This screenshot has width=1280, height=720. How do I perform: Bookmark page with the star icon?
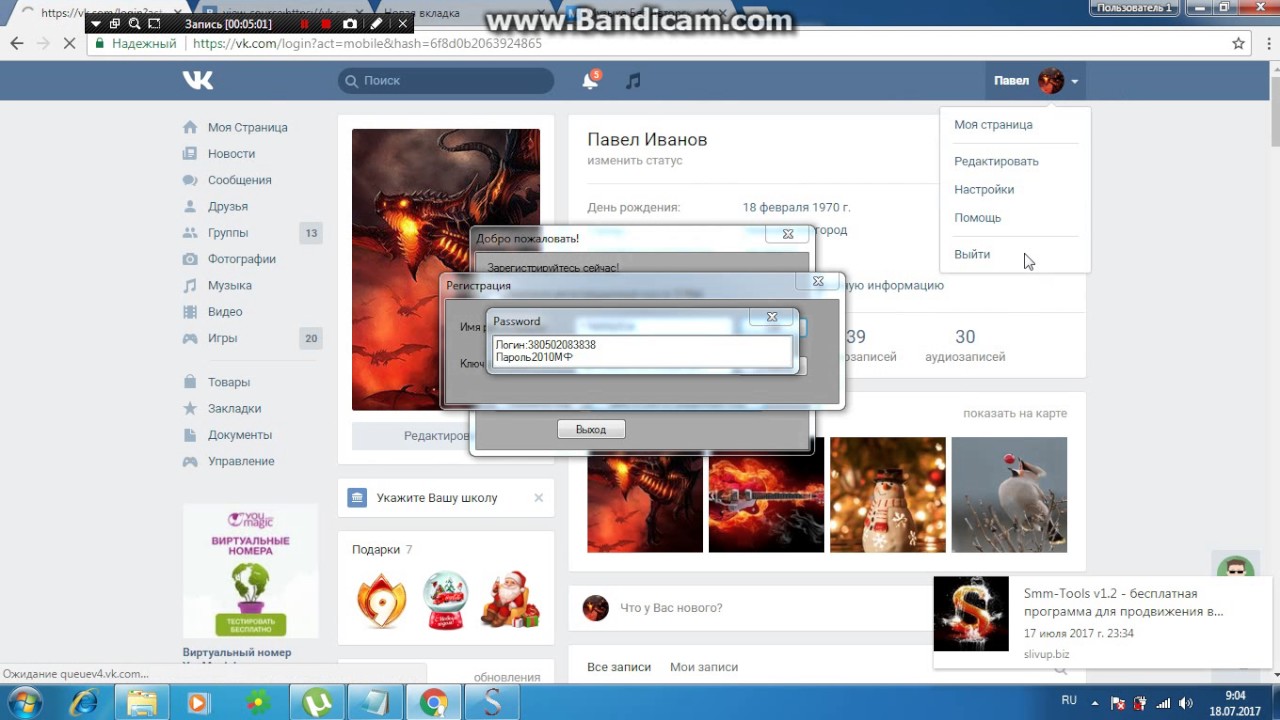click(x=1238, y=44)
